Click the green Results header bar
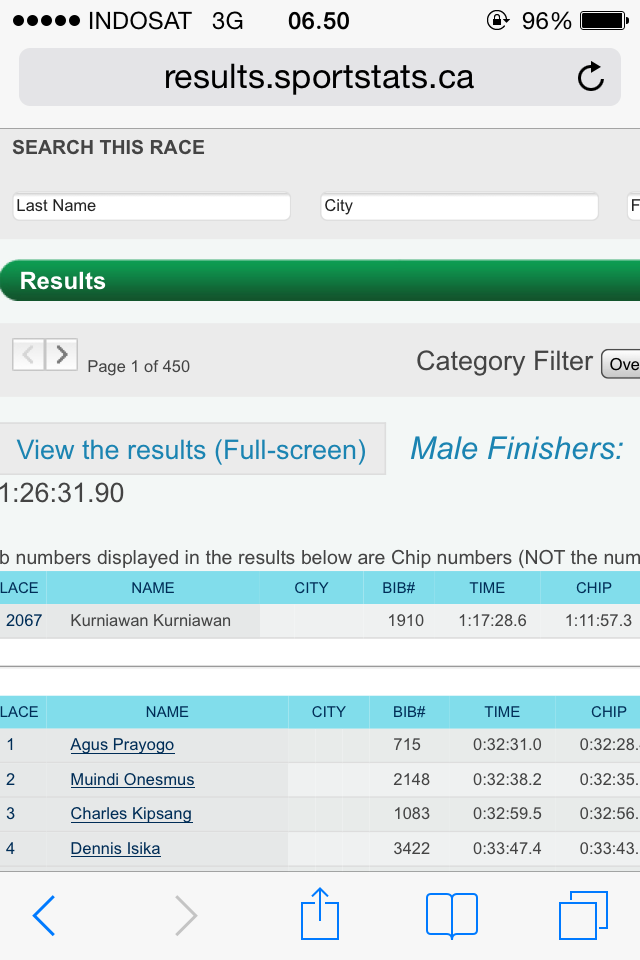640x960 pixels. click(320, 280)
